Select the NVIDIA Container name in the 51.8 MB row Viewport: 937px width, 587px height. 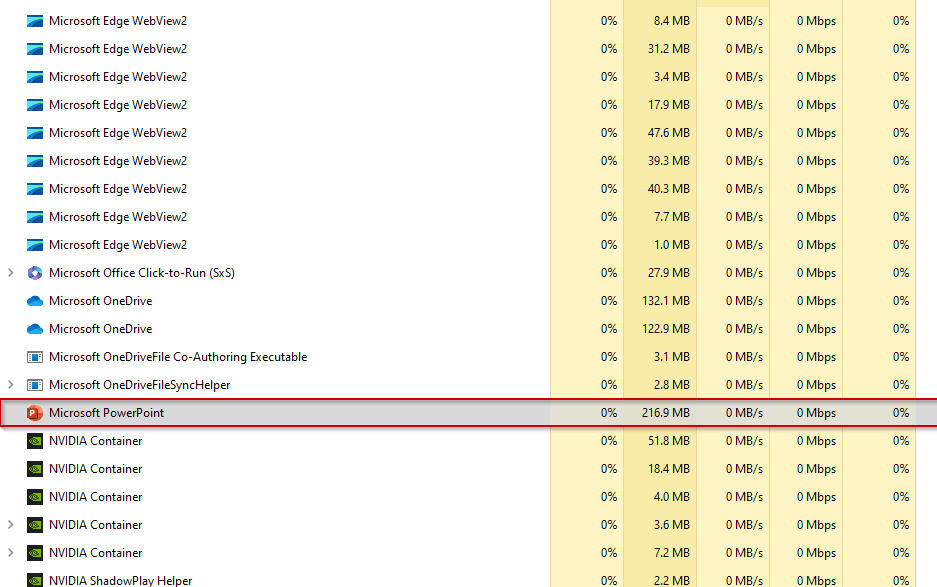(96, 441)
